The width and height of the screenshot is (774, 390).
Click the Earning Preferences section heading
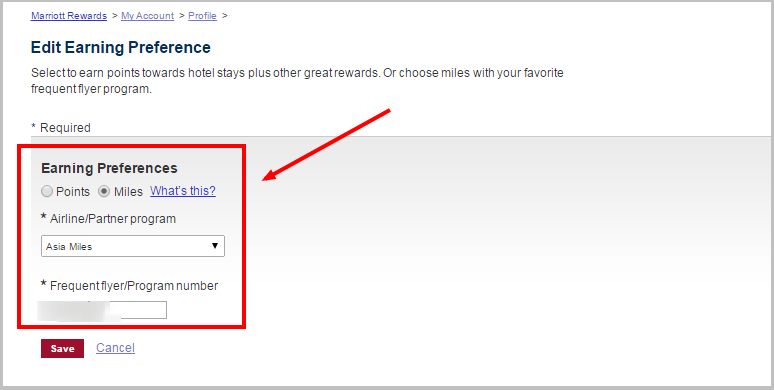click(109, 168)
